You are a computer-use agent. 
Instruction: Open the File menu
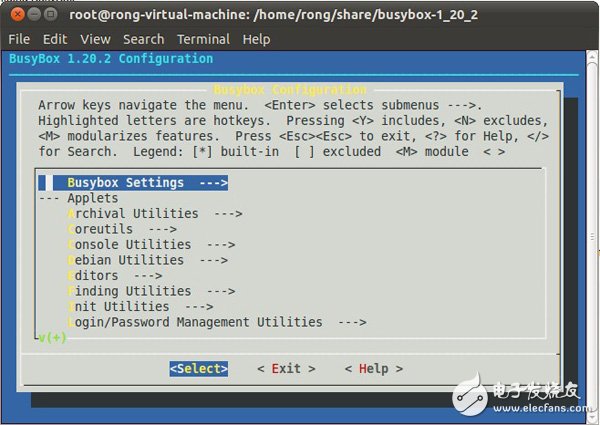pos(19,39)
